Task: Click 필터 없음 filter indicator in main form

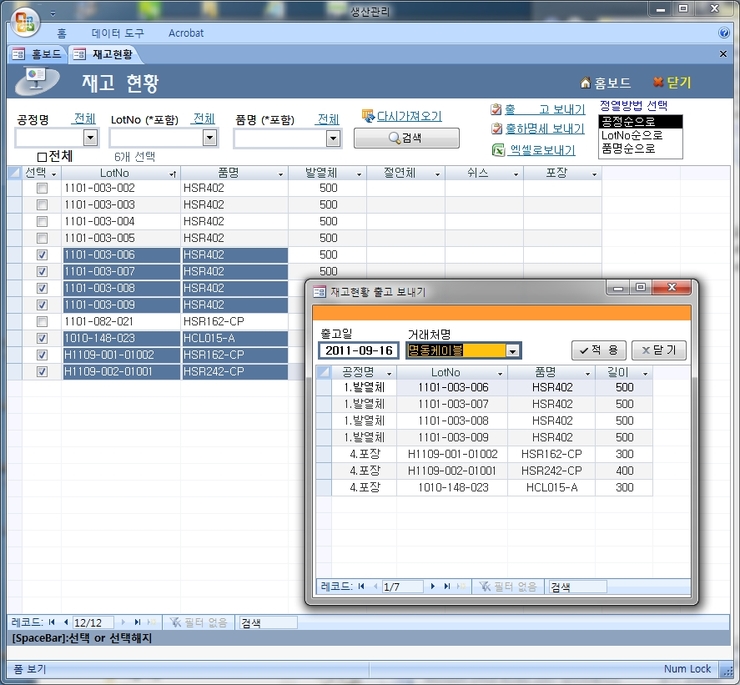Action: coord(198,622)
